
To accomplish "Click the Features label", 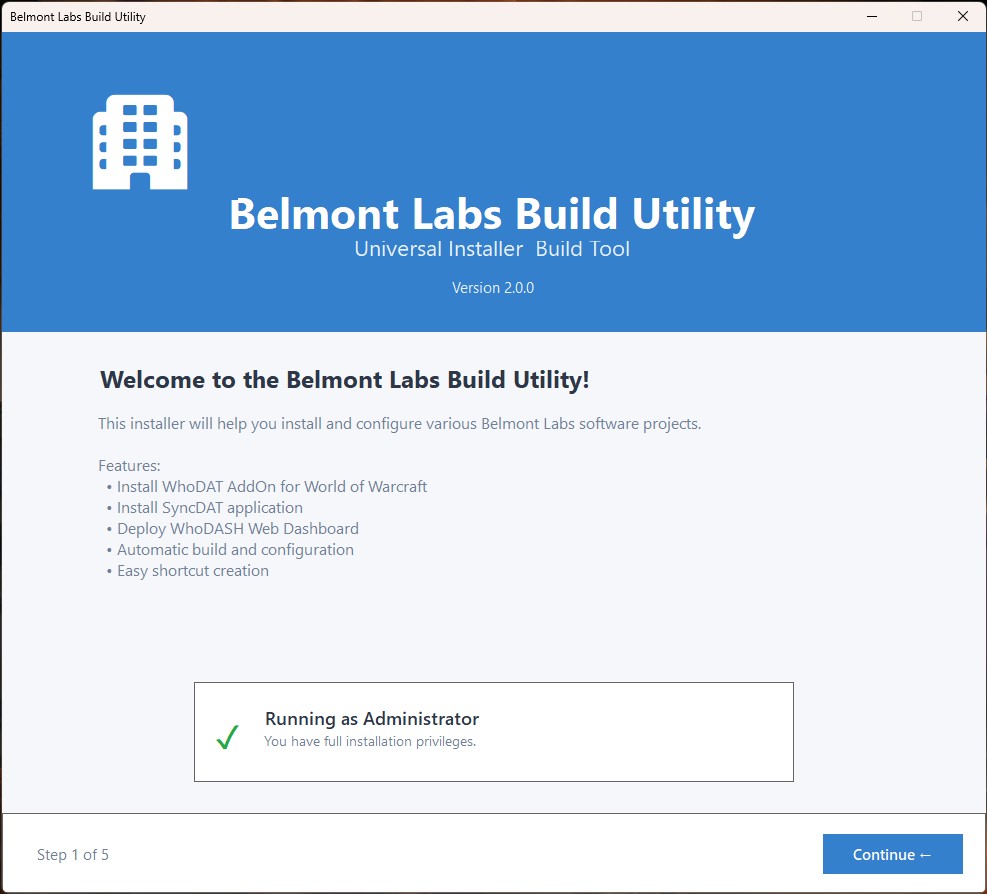I will tap(129, 466).
